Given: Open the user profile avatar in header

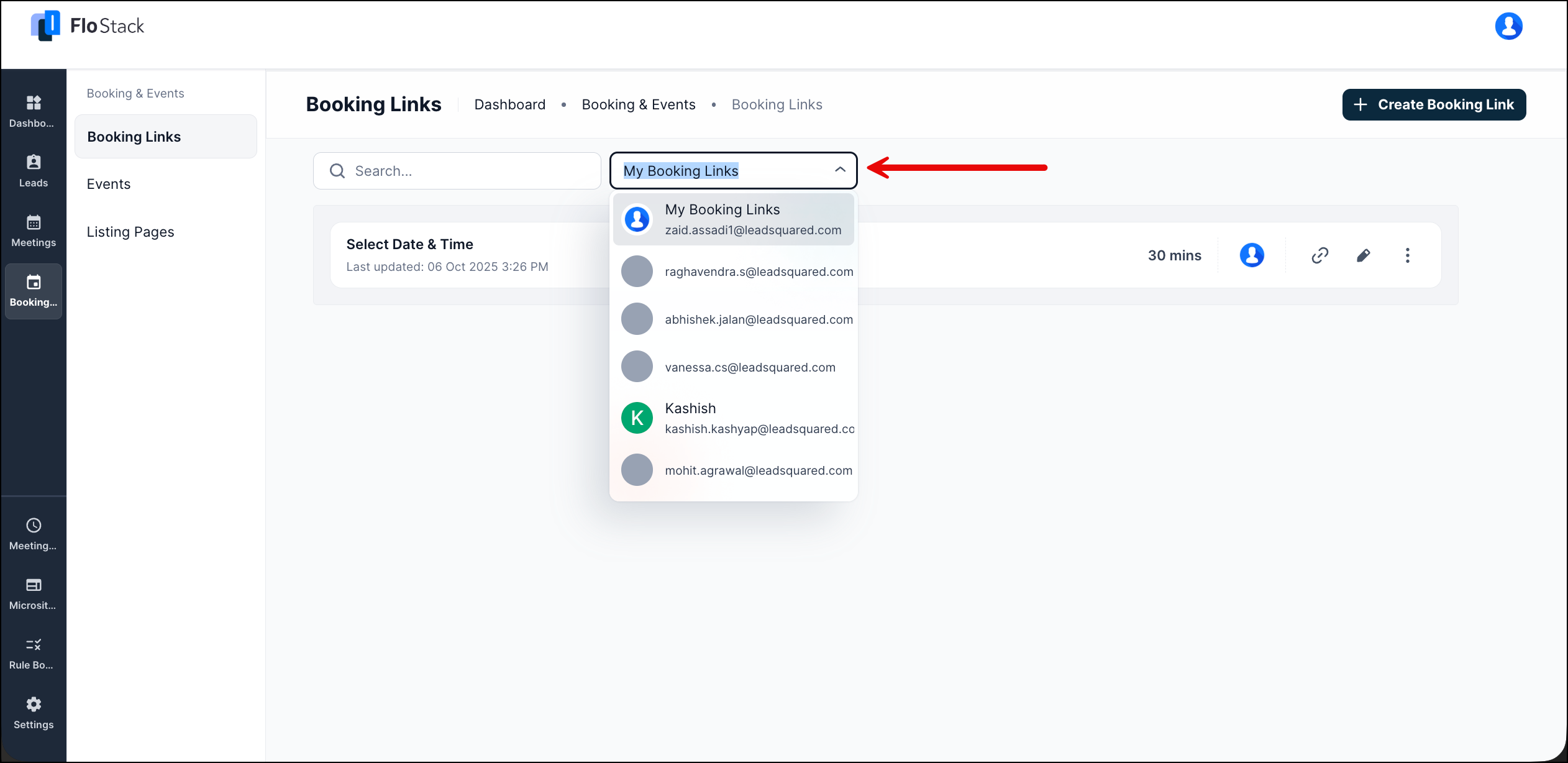Looking at the screenshot, I should point(1508,26).
